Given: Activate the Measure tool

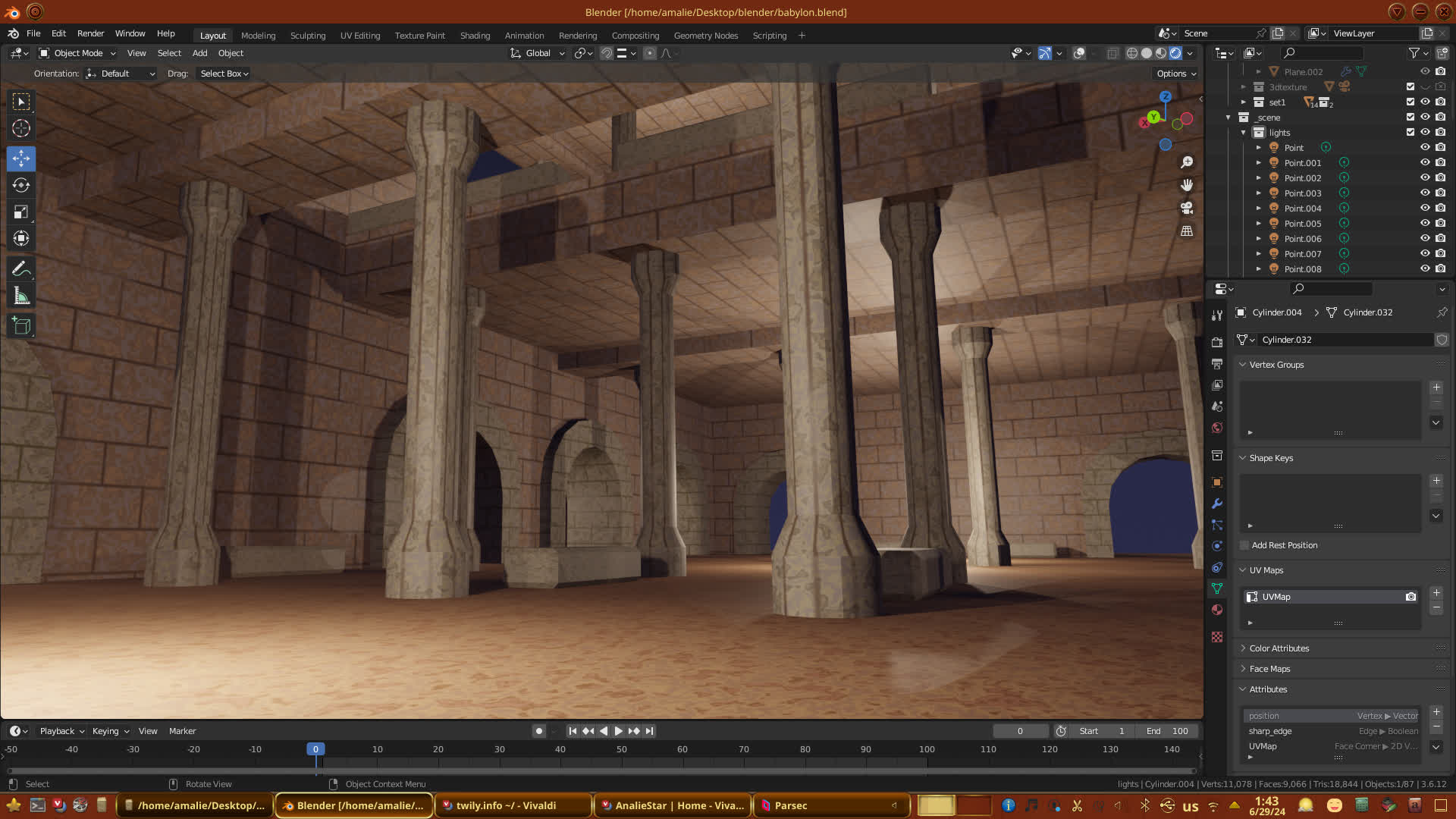Looking at the screenshot, I should 21,297.
